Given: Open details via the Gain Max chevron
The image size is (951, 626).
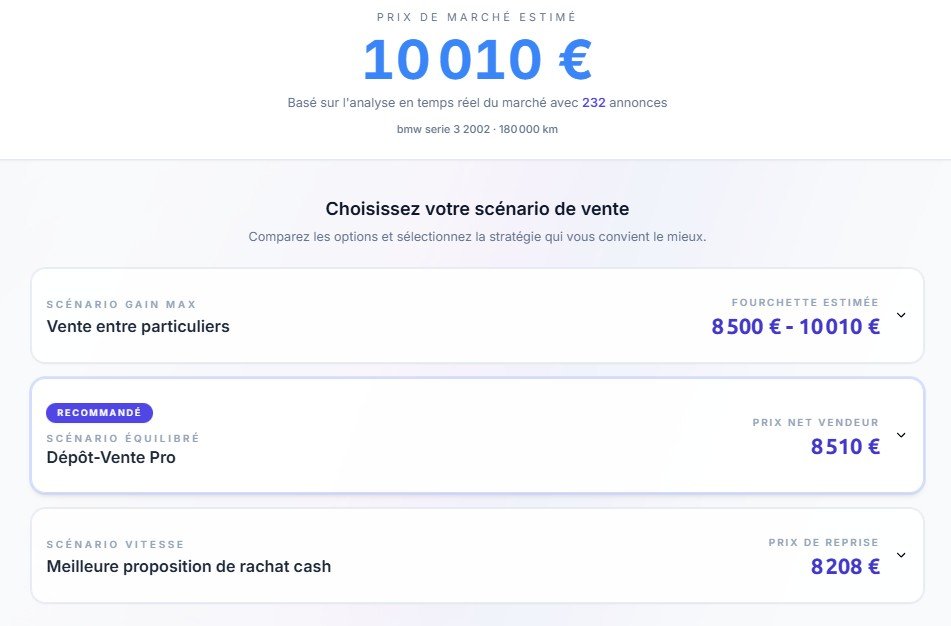Looking at the screenshot, I should click(902, 315).
